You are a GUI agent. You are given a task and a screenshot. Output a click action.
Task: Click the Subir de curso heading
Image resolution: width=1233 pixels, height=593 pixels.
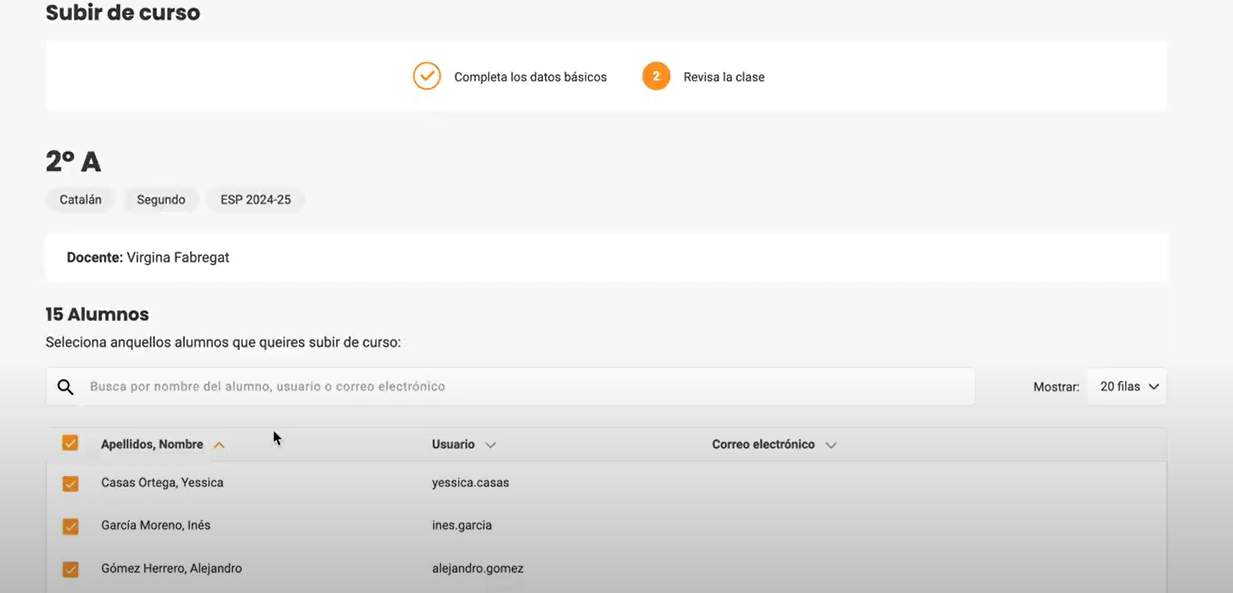123,13
